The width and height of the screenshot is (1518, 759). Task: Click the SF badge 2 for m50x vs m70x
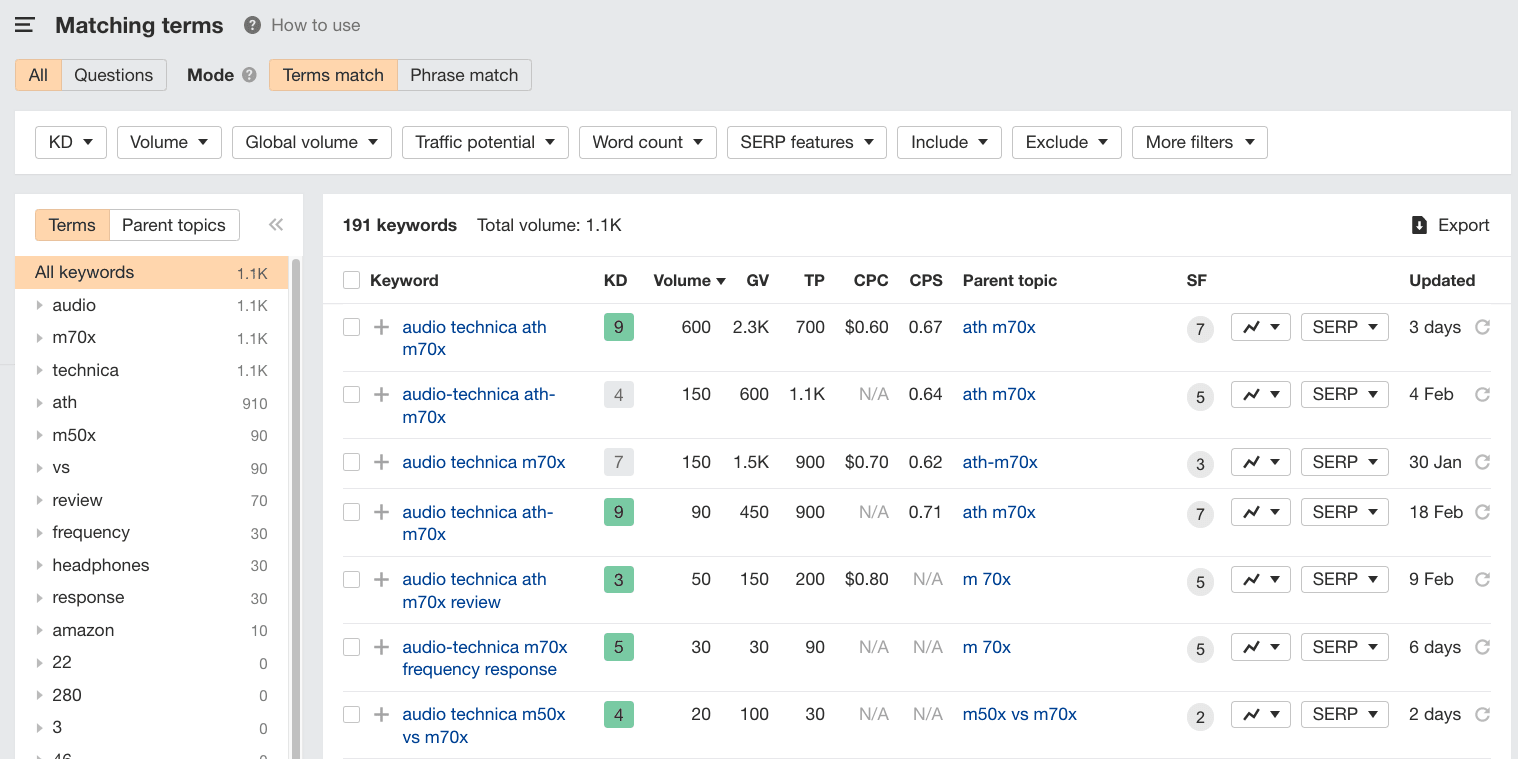coord(1200,716)
